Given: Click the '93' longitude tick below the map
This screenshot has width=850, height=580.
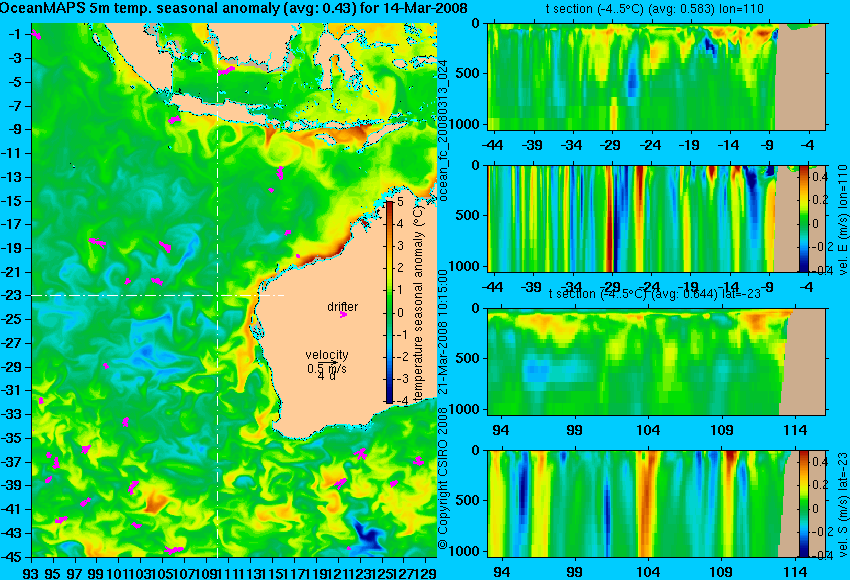Looking at the screenshot, I should [31, 572].
